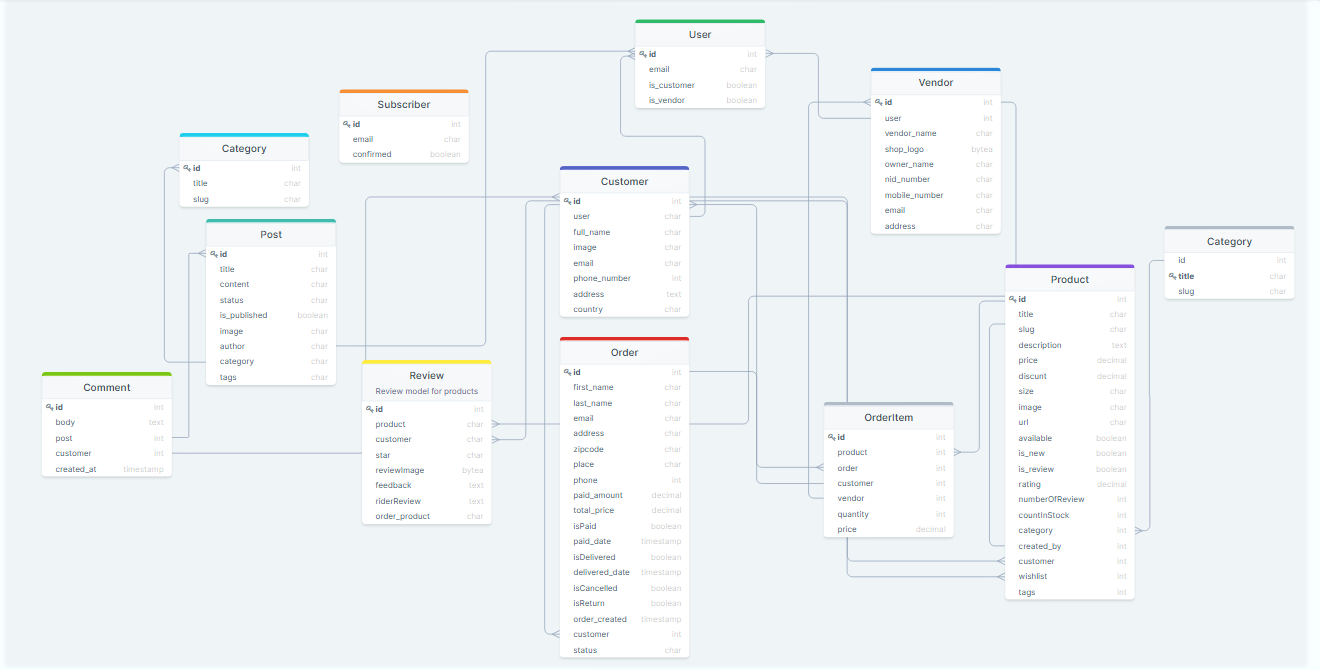Image resolution: width=1320 pixels, height=670 pixels.
Task: Select the Comment table's primary key icon
Action: click(50, 407)
